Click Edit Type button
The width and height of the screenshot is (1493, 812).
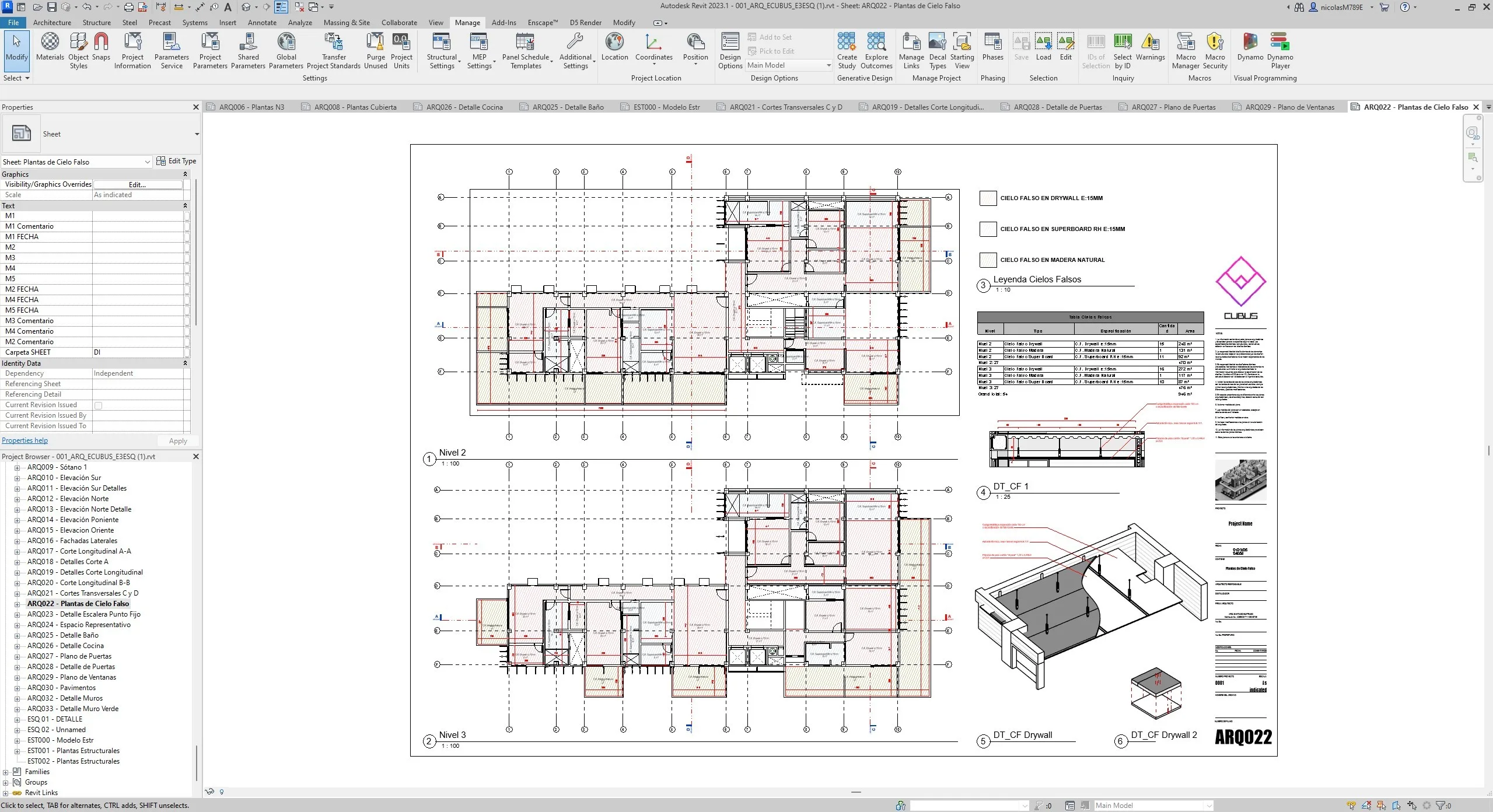tap(177, 161)
